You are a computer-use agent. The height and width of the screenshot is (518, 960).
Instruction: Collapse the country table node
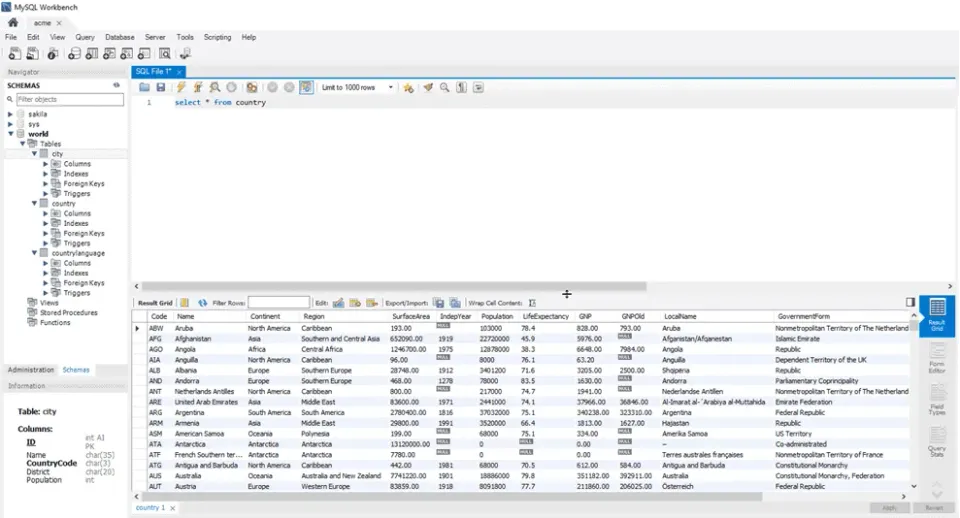(x=34, y=203)
